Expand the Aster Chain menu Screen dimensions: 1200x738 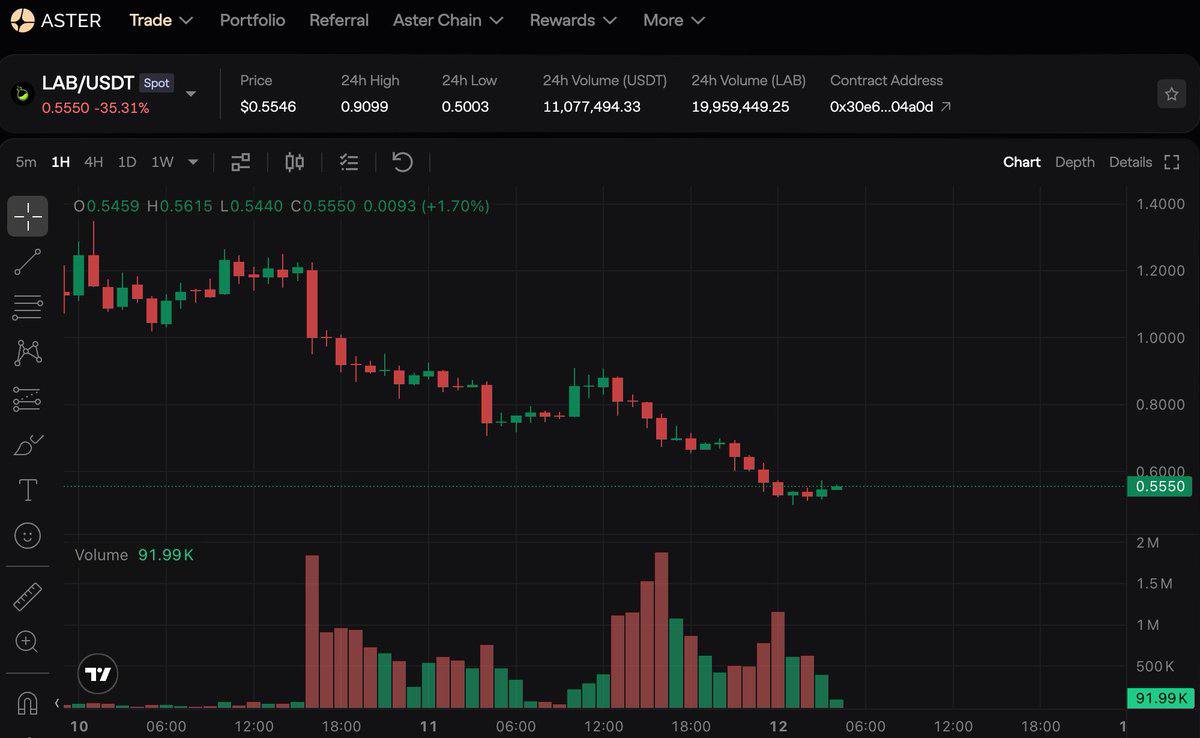click(x=448, y=20)
